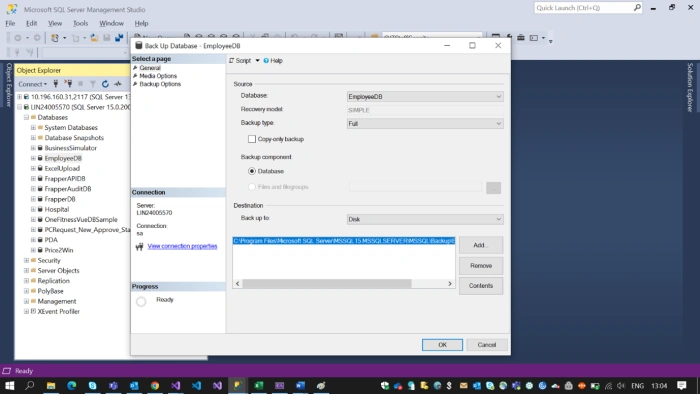Expand the Security folder node

coord(26,261)
